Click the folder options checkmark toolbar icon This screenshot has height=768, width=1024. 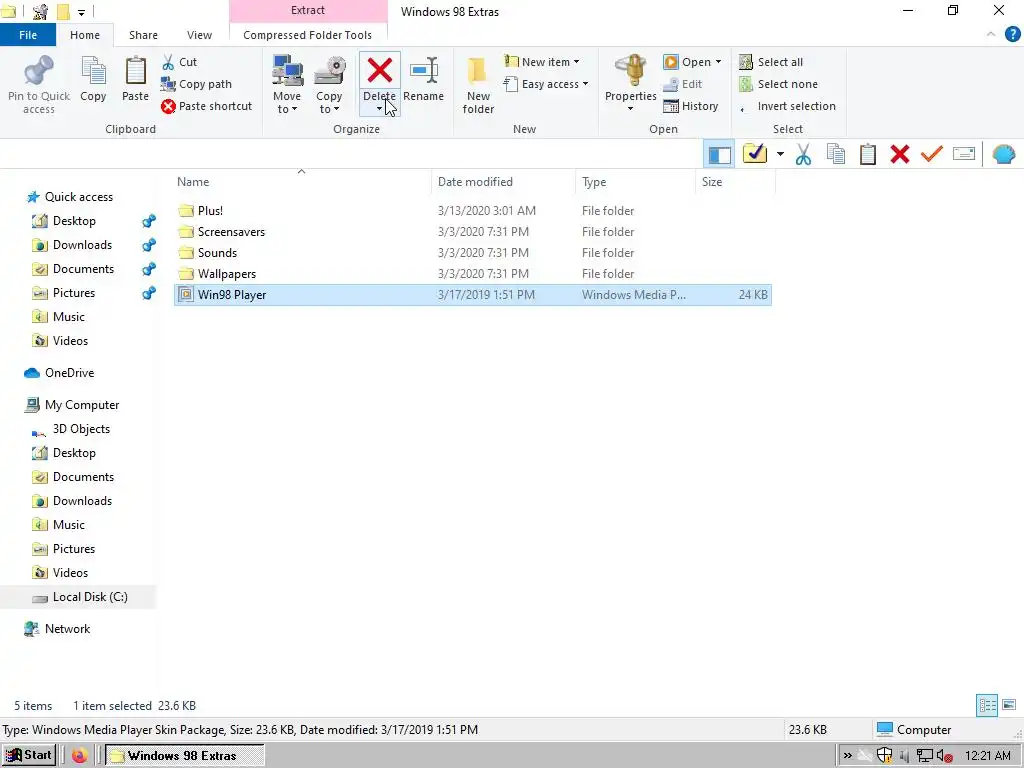[x=755, y=154]
